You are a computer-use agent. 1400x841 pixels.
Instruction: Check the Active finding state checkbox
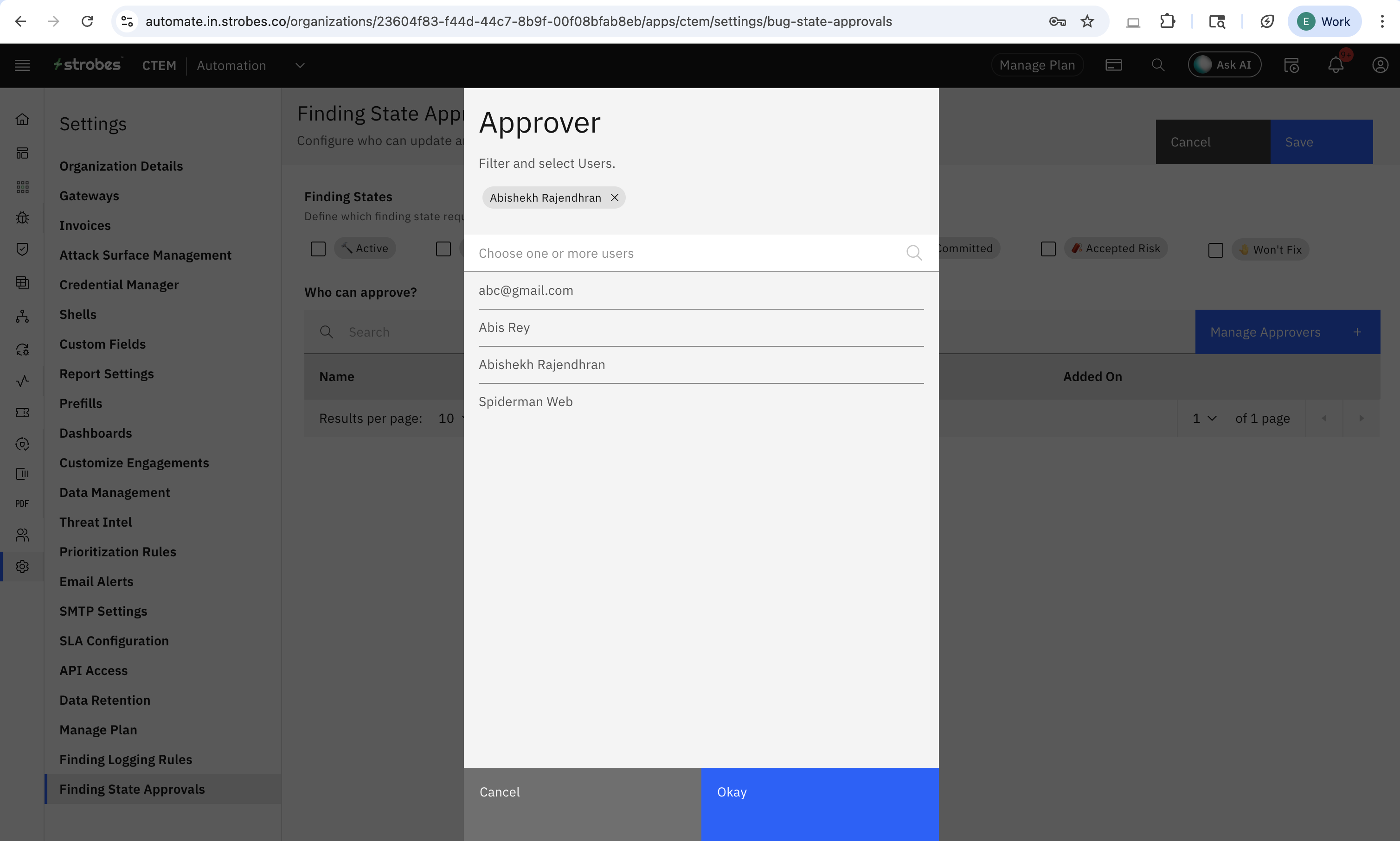tap(318, 249)
